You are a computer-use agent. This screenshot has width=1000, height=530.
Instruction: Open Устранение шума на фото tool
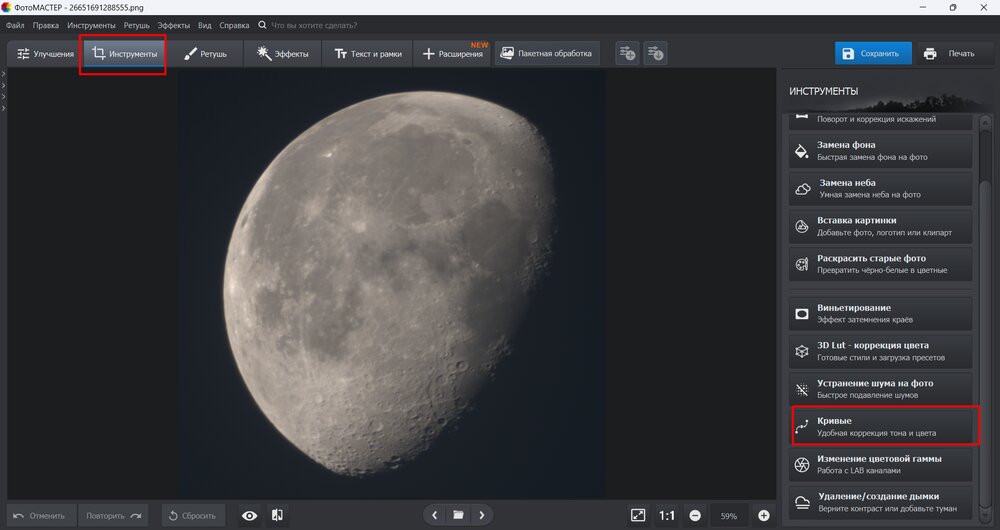(x=881, y=388)
